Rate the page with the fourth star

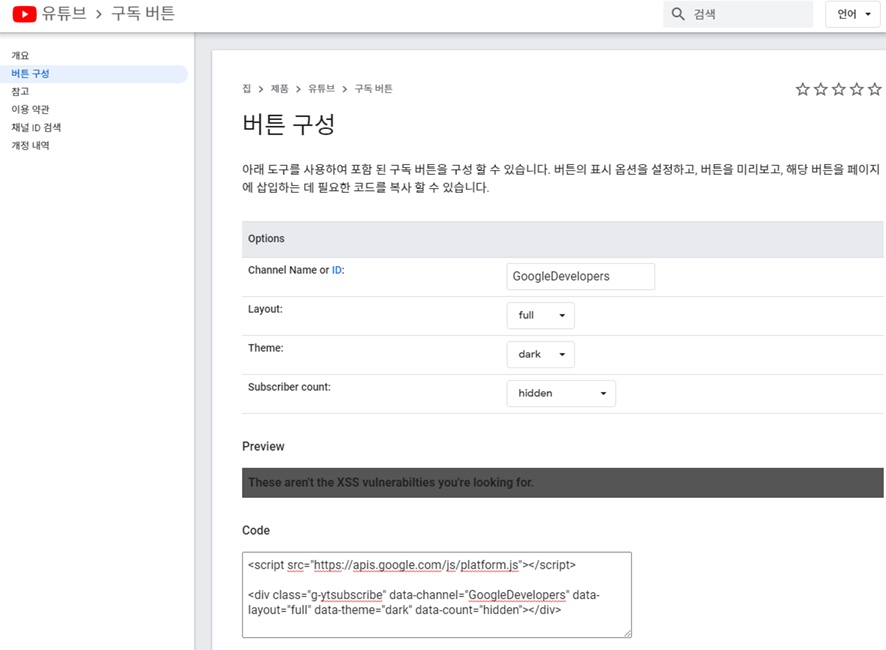[857, 89]
